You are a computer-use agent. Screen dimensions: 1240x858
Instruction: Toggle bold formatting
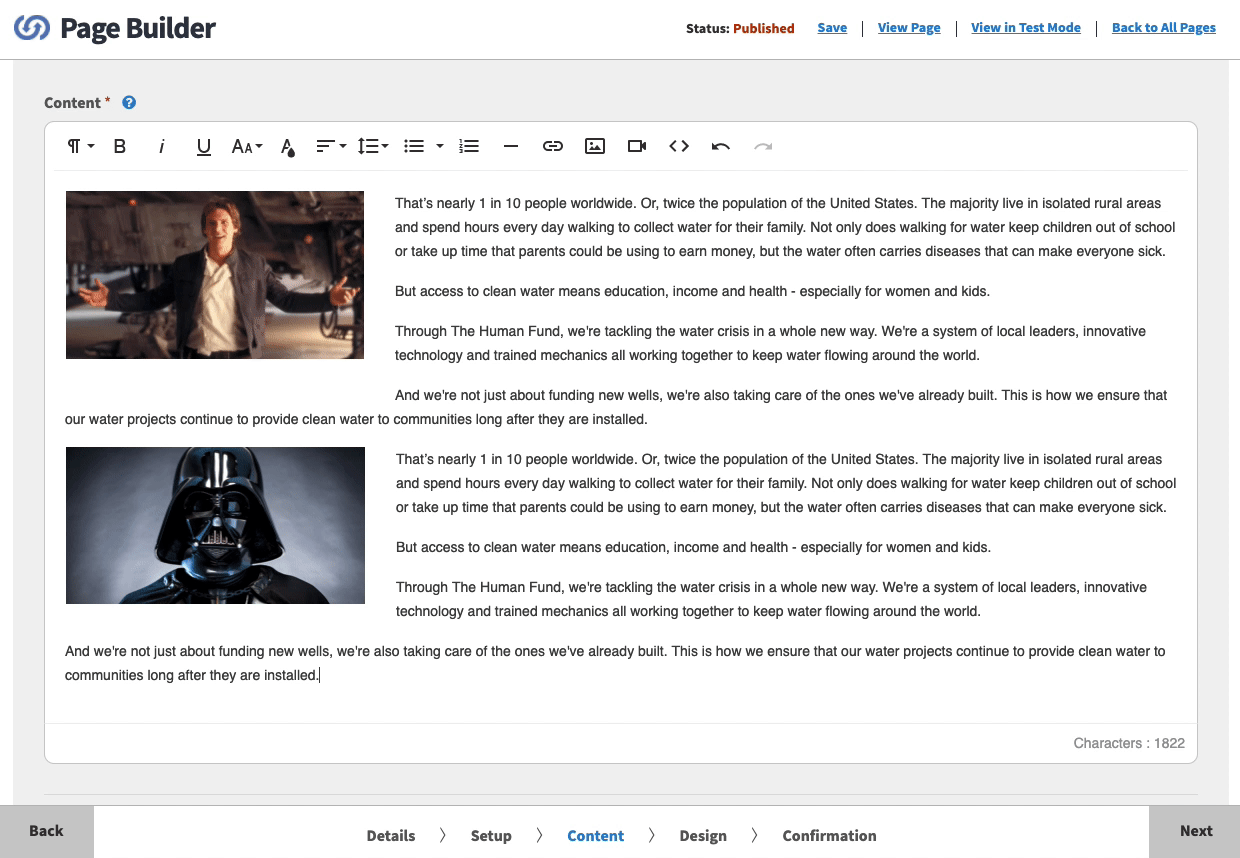120,146
